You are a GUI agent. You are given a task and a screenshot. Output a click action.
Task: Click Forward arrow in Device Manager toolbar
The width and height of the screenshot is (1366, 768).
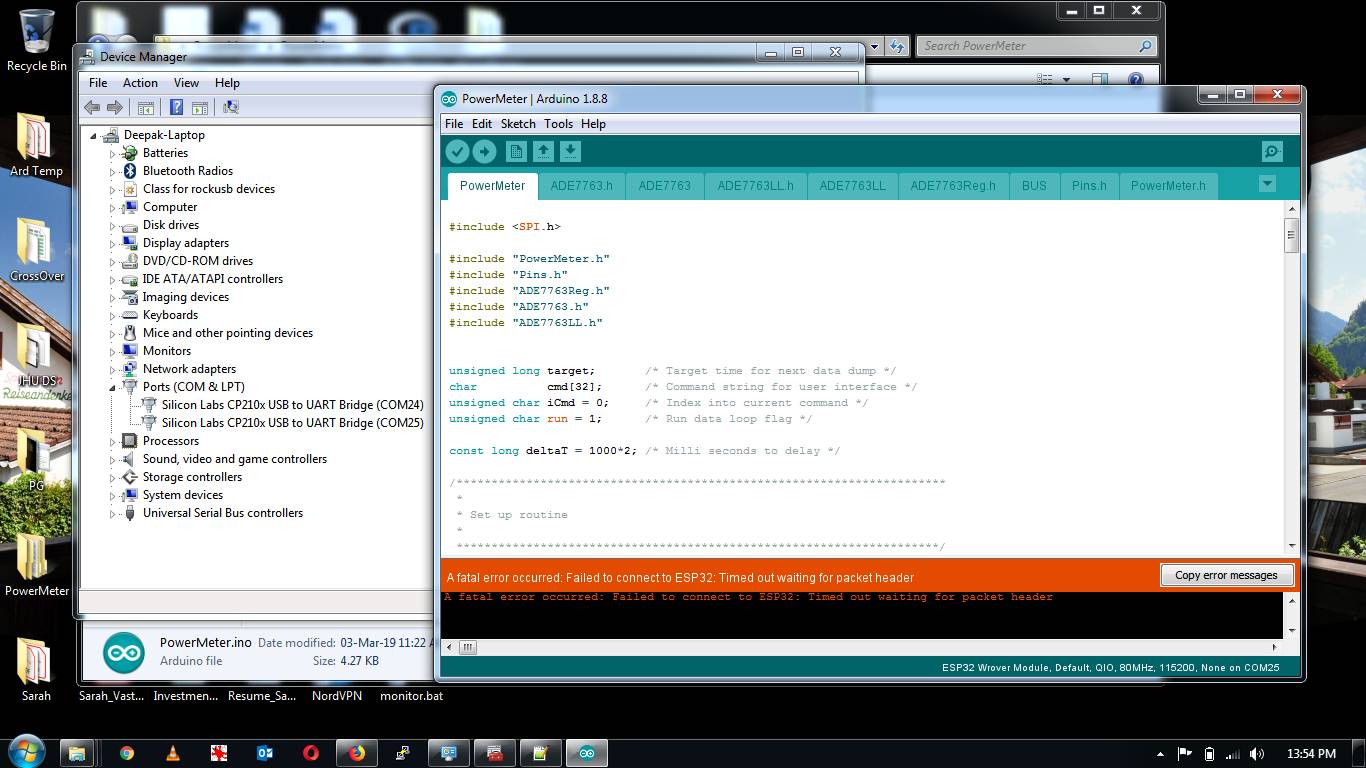(x=115, y=107)
